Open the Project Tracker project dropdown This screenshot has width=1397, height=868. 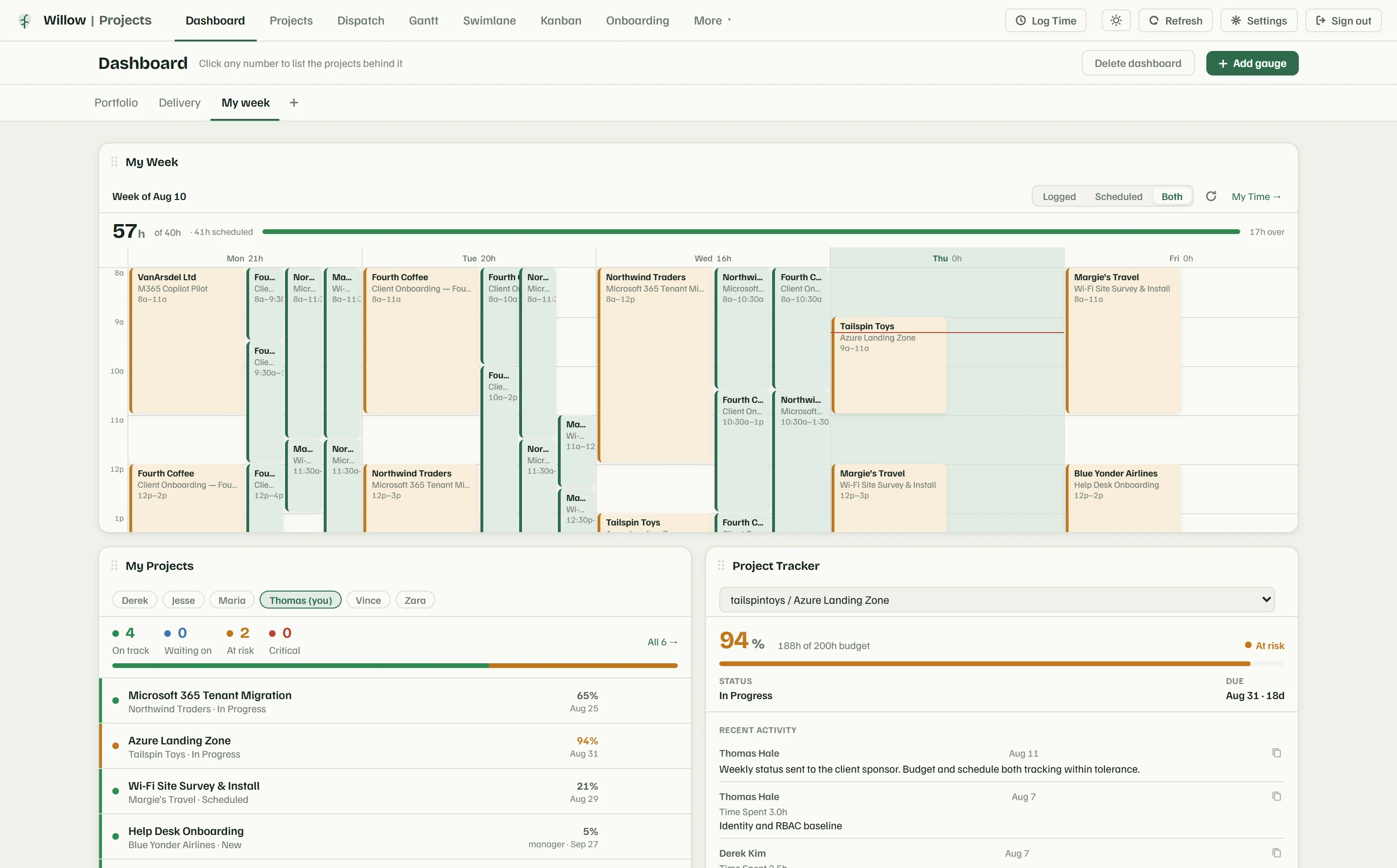click(x=997, y=600)
